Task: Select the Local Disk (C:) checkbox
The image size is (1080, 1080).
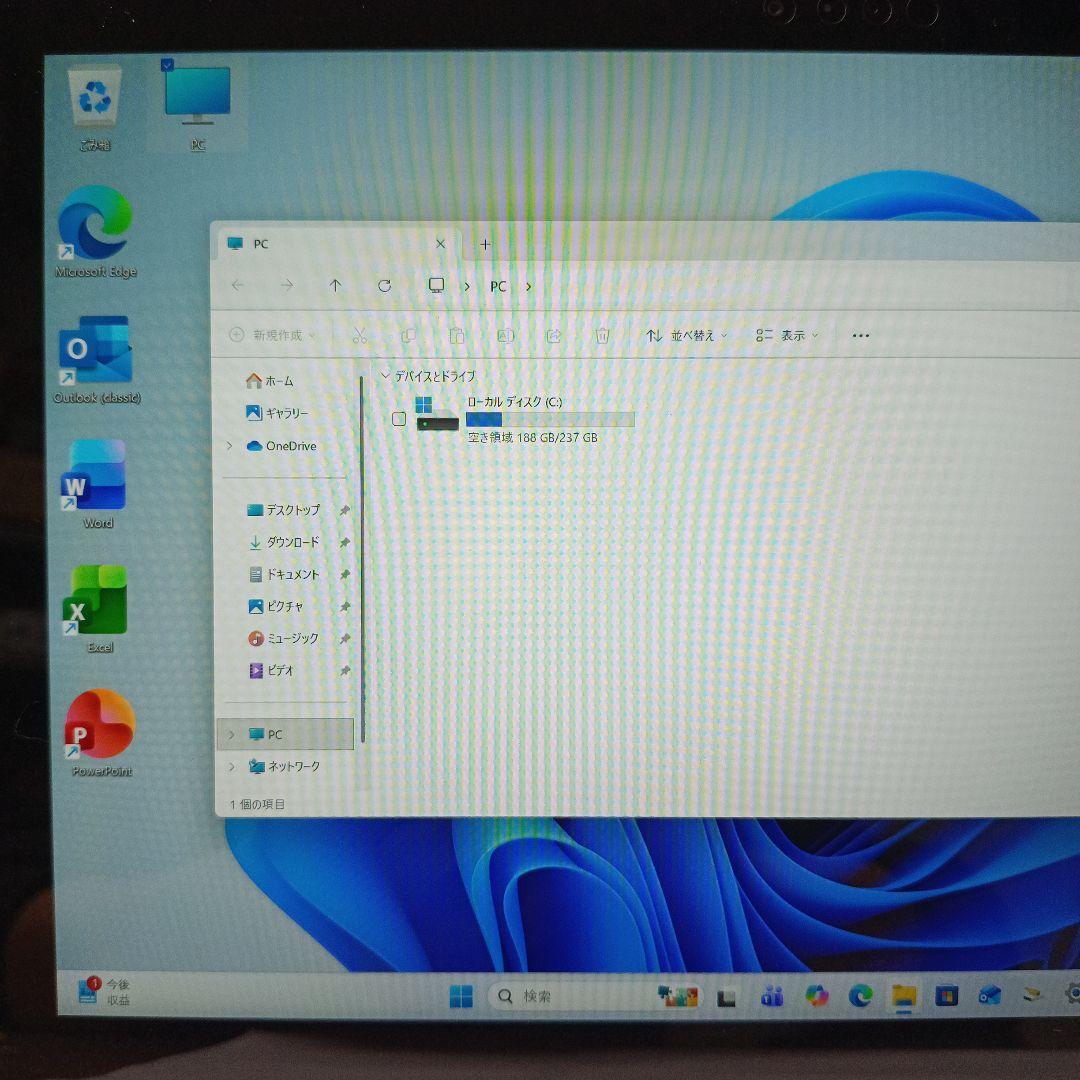Action: (398, 419)
